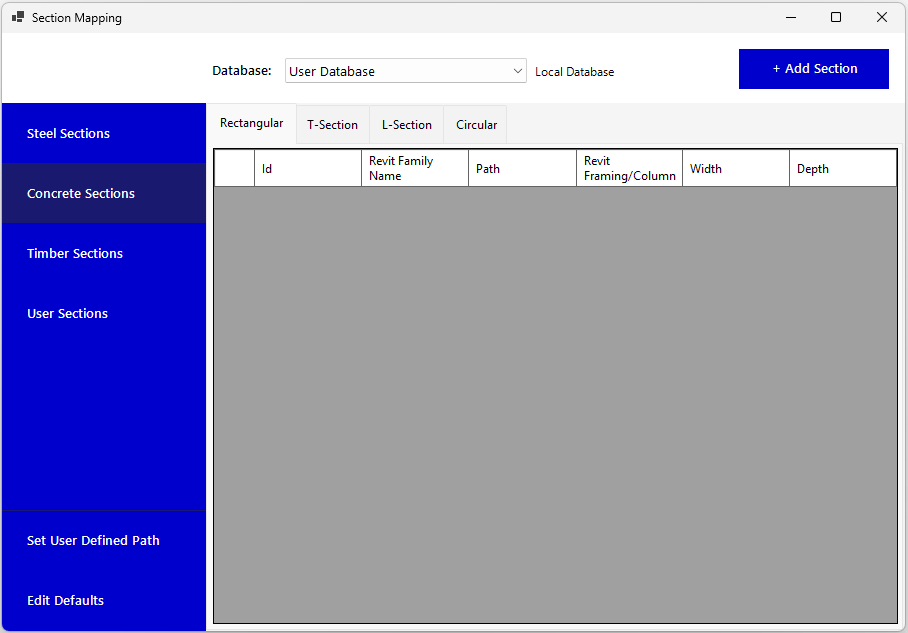Maximize the Section Mapping window

pos(836,17)
